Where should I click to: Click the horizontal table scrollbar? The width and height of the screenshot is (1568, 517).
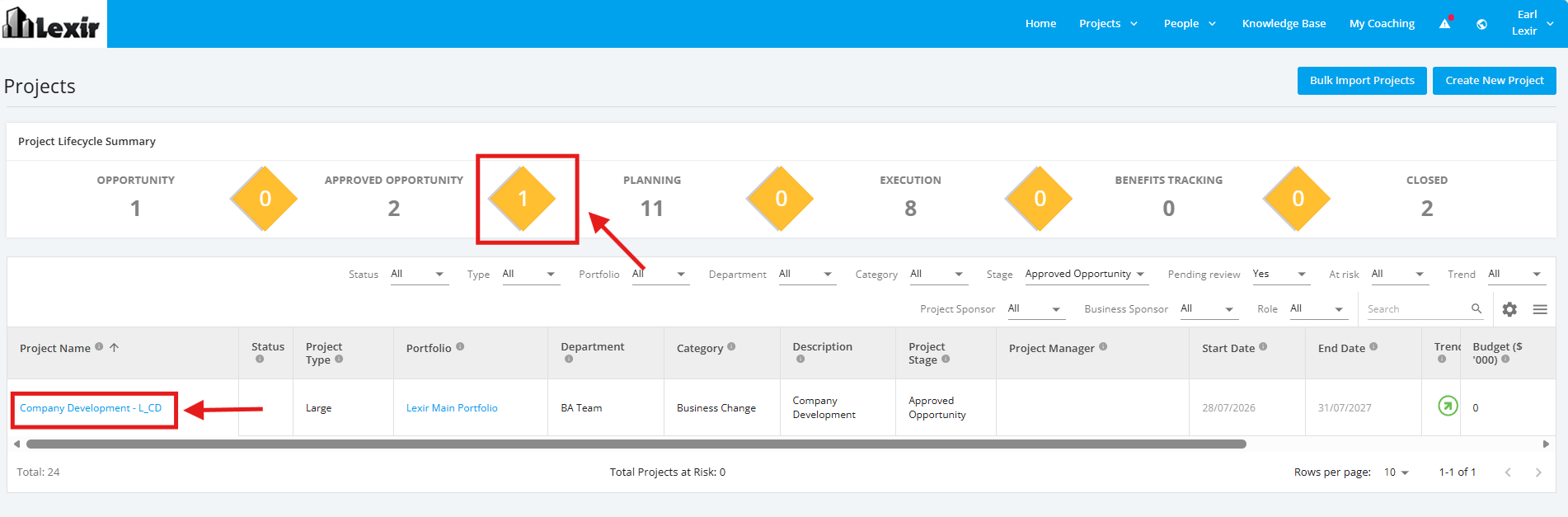click(636, 444)
